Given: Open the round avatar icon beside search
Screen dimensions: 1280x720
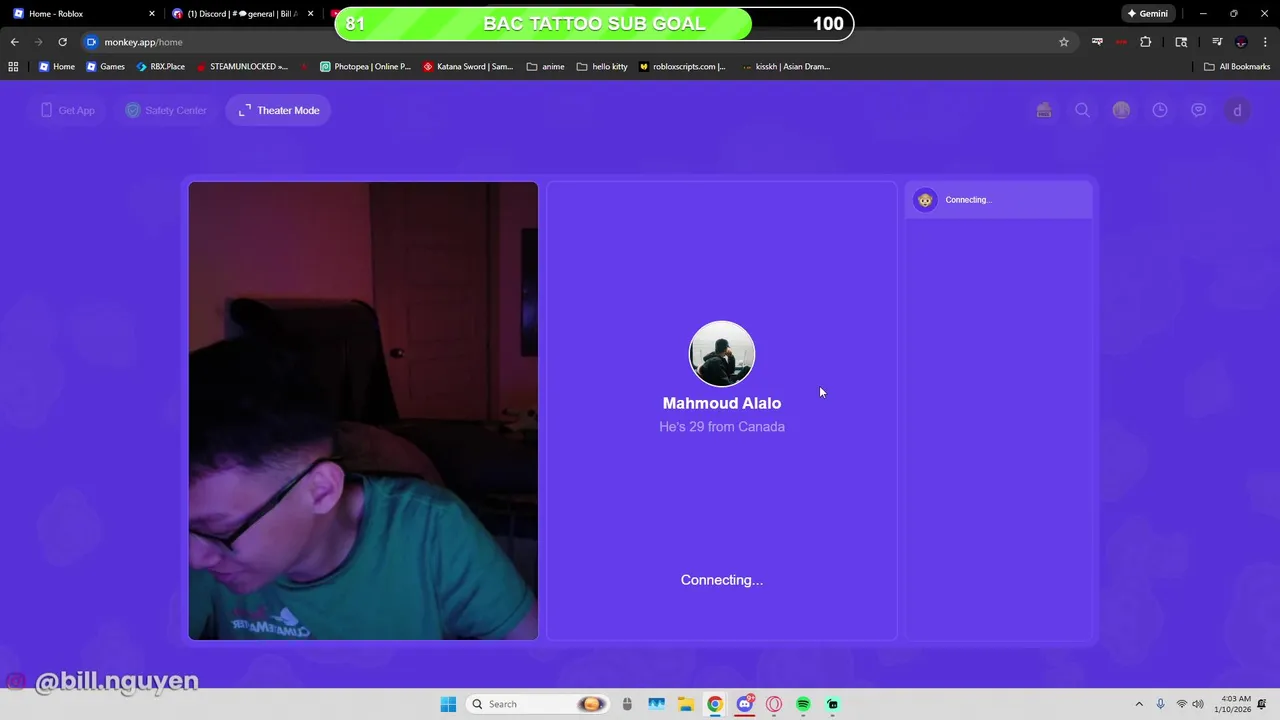Looking at the screenshot, I should click(x=1121, y=110).
